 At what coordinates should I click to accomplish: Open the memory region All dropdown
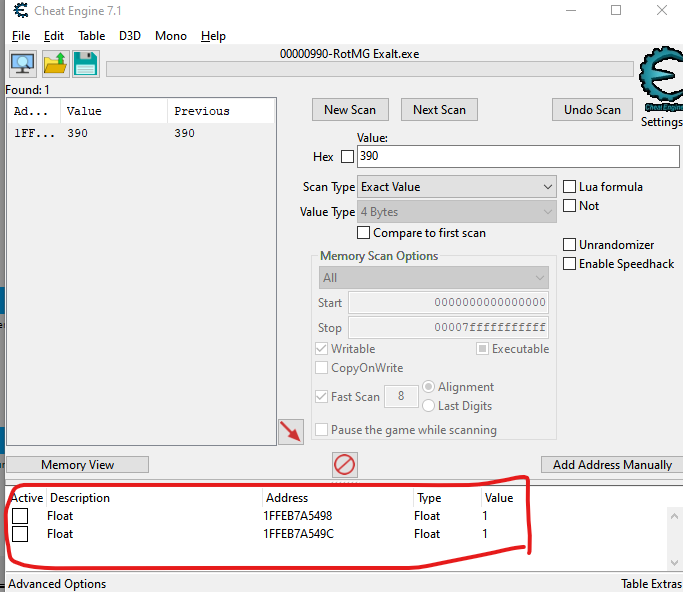[433, 278]
